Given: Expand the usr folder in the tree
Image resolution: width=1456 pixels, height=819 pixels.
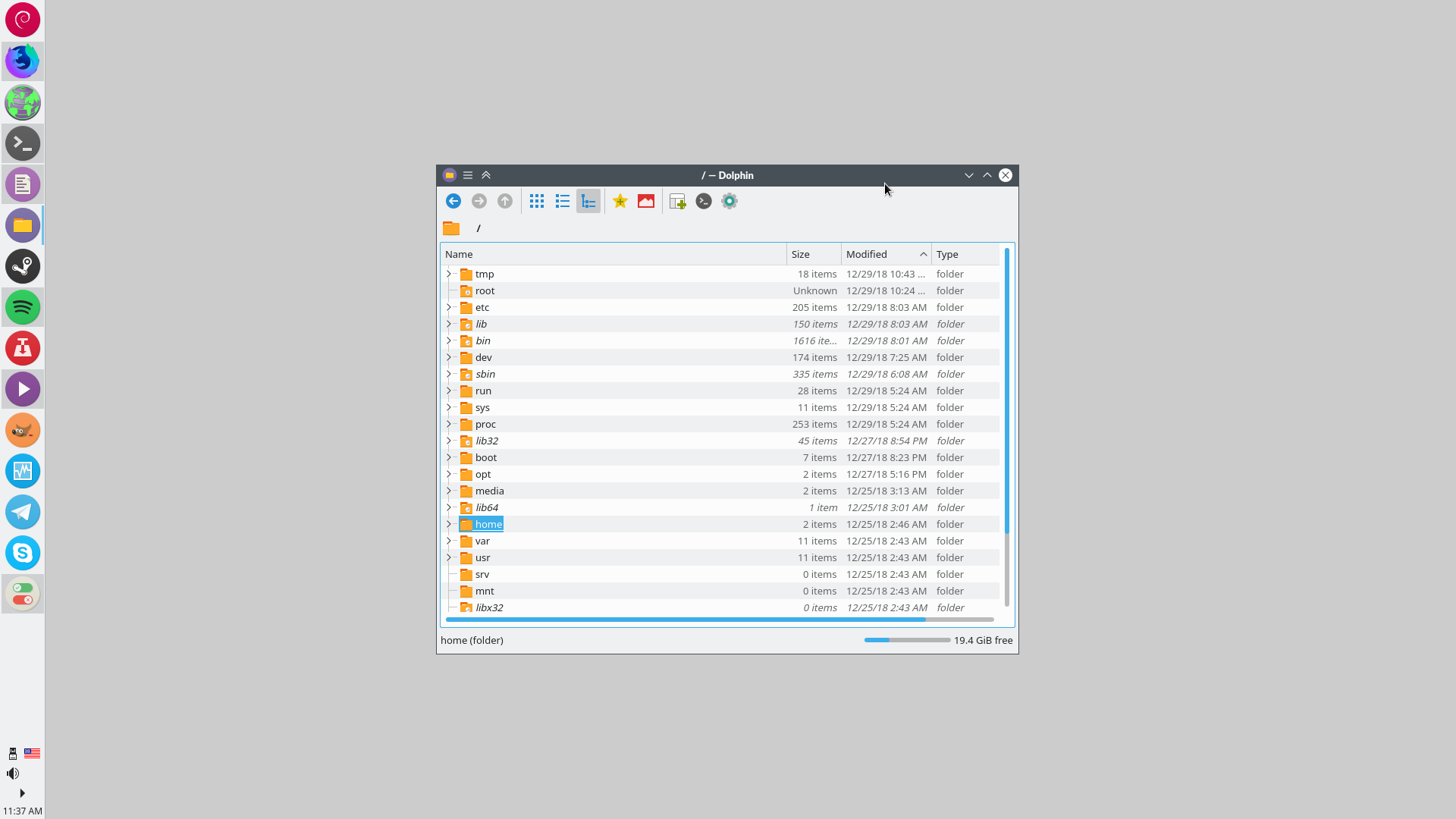Looking at the screenshot, I should 449,557.
